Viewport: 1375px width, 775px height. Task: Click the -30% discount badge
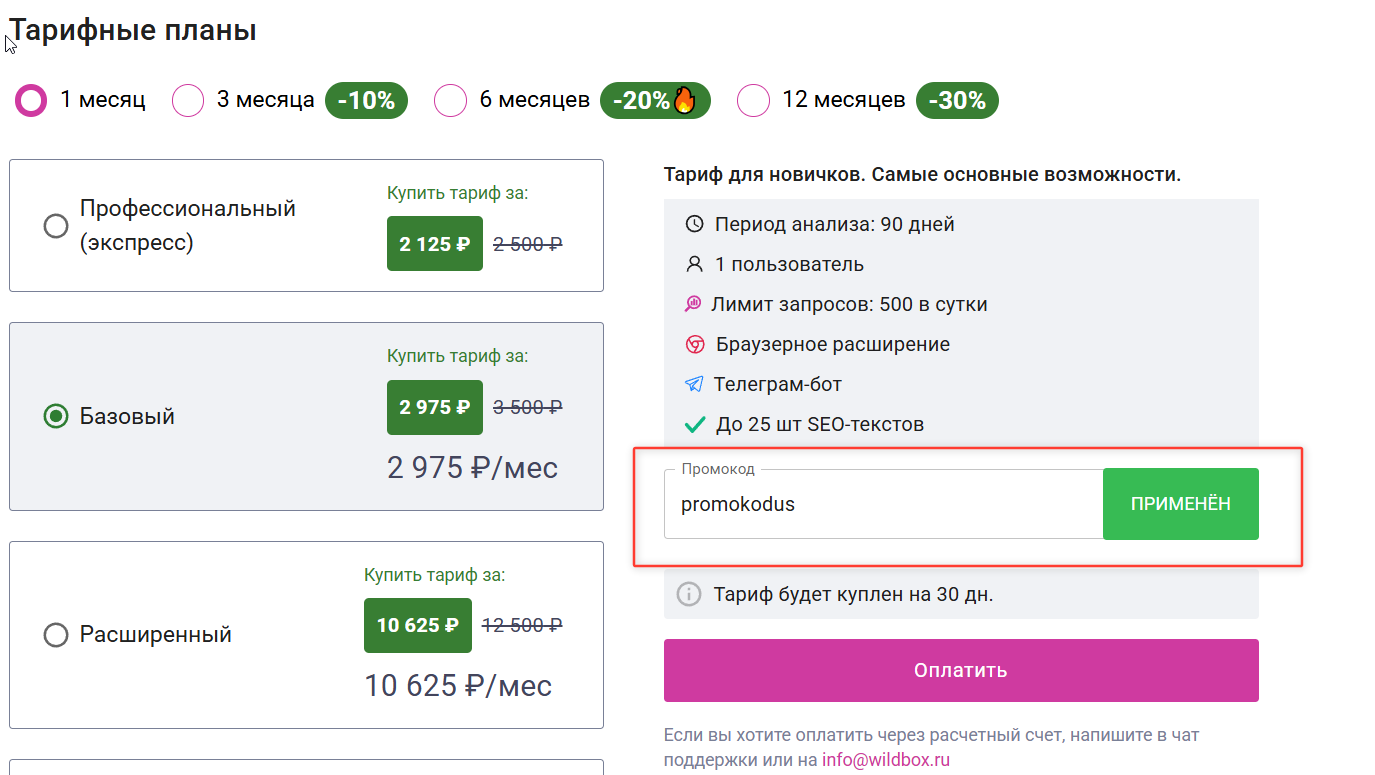(957, 100)
